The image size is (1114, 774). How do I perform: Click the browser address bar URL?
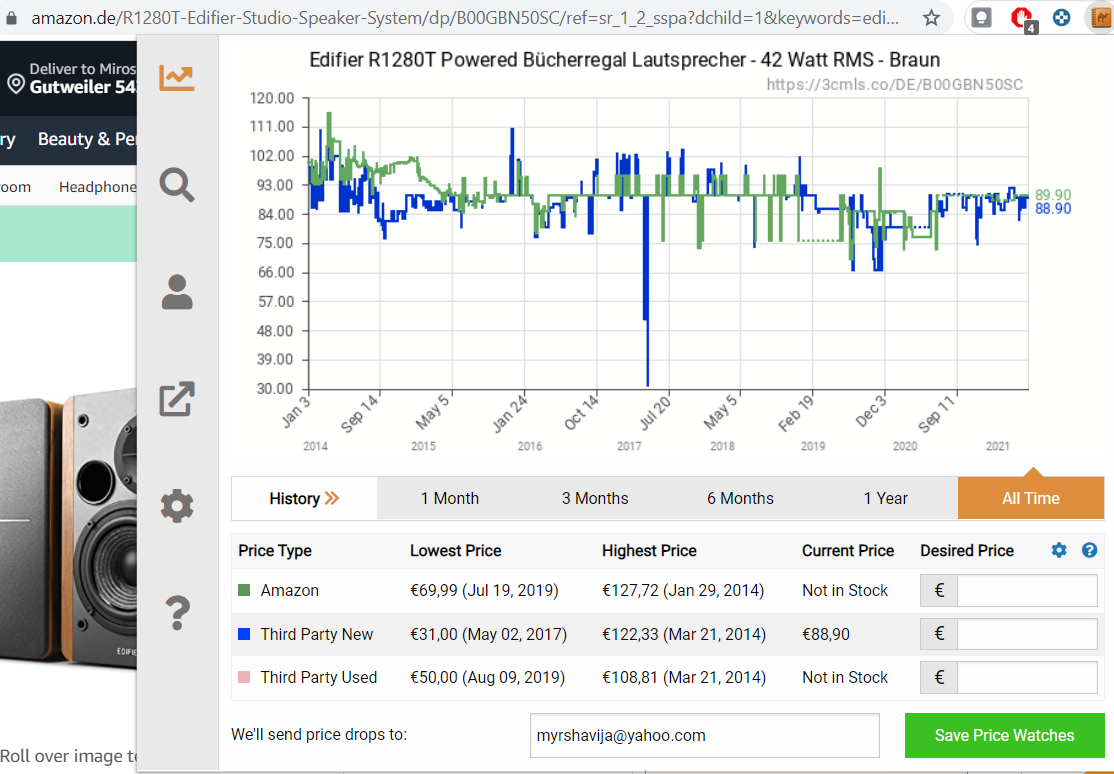[x=465, y=18]
